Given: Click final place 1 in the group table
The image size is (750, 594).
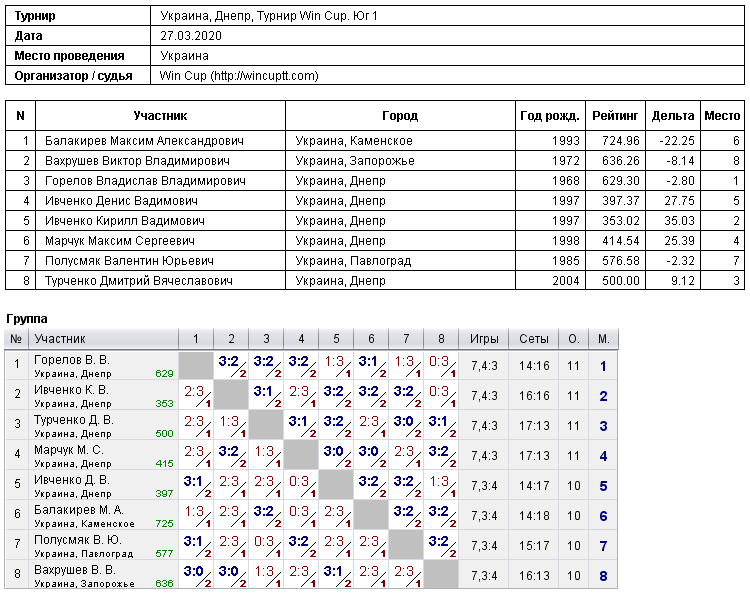Looking at the screenshot, I should (603, 366).
